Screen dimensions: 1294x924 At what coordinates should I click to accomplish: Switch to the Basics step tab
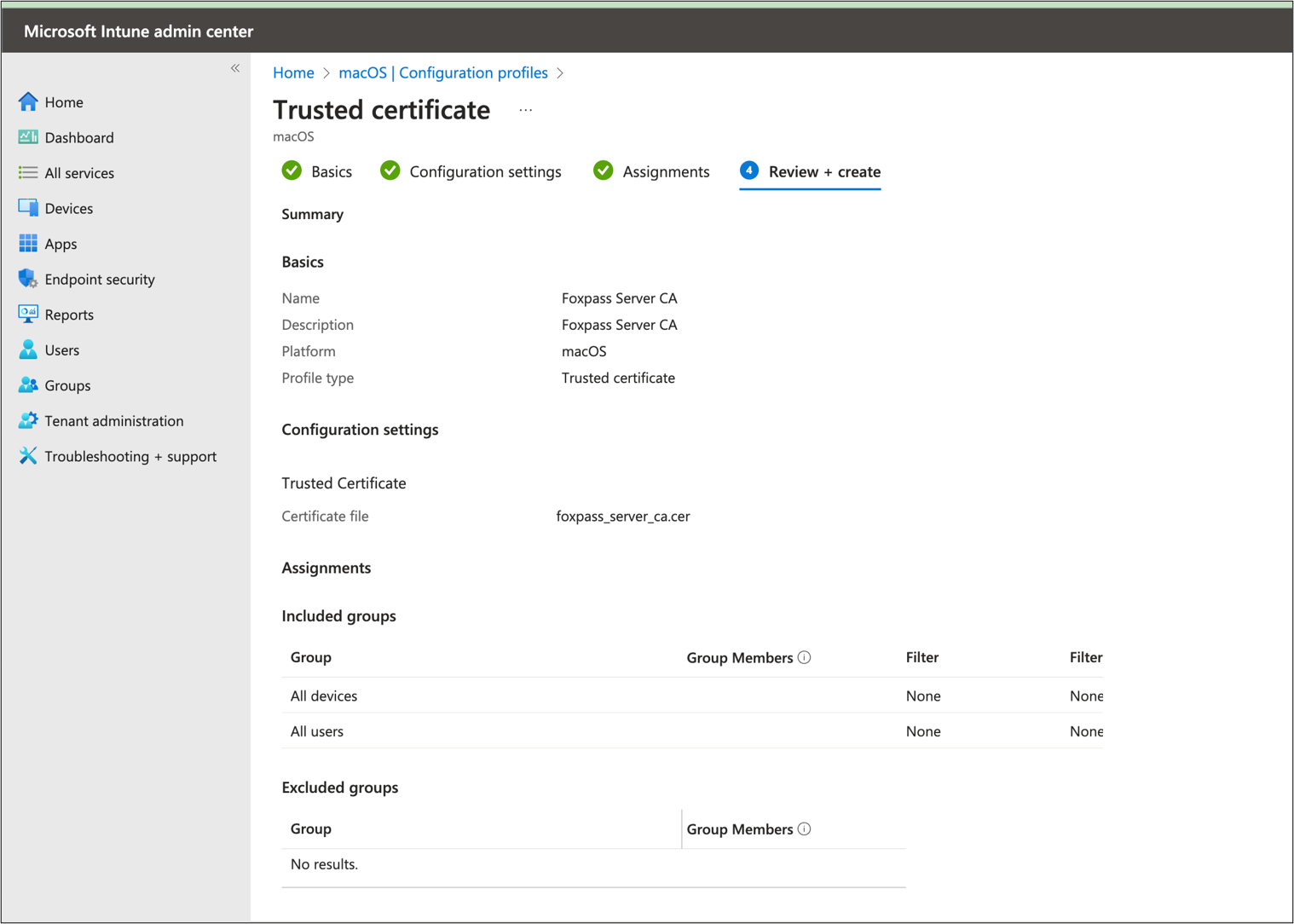[x=317, y=171]
